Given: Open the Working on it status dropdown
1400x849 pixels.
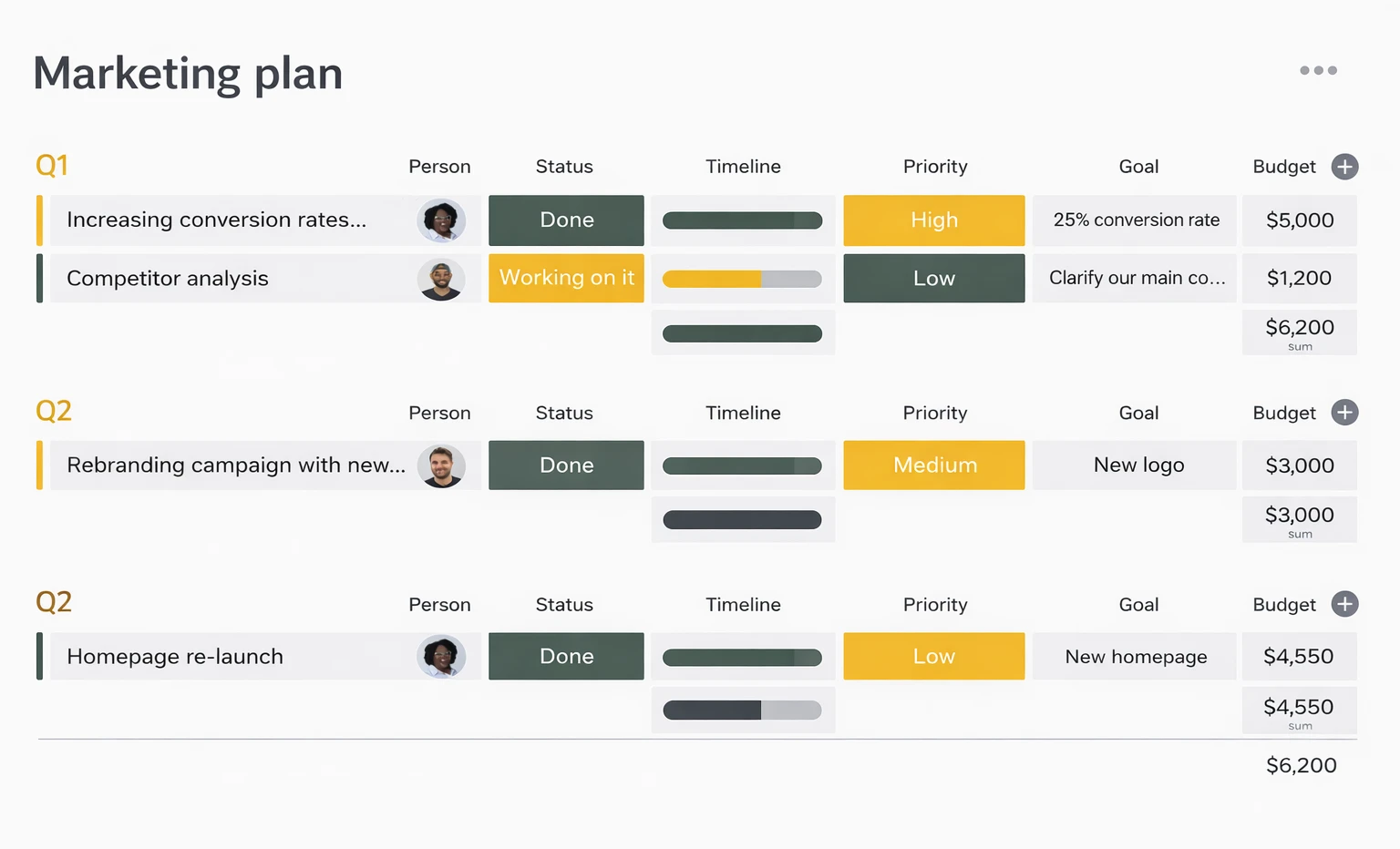Looking at the screenshot, I should click(566, 278).
